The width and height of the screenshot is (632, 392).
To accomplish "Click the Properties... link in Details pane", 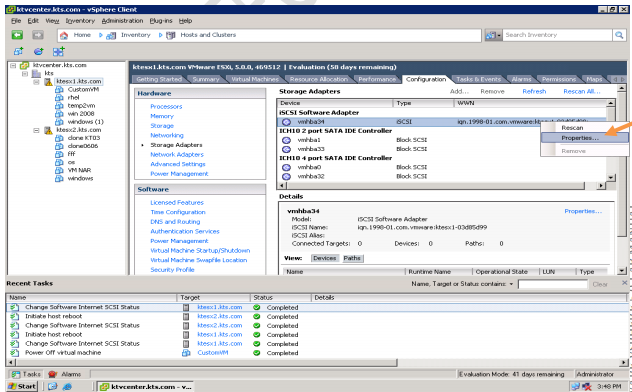I will click(x=583, y=211).
